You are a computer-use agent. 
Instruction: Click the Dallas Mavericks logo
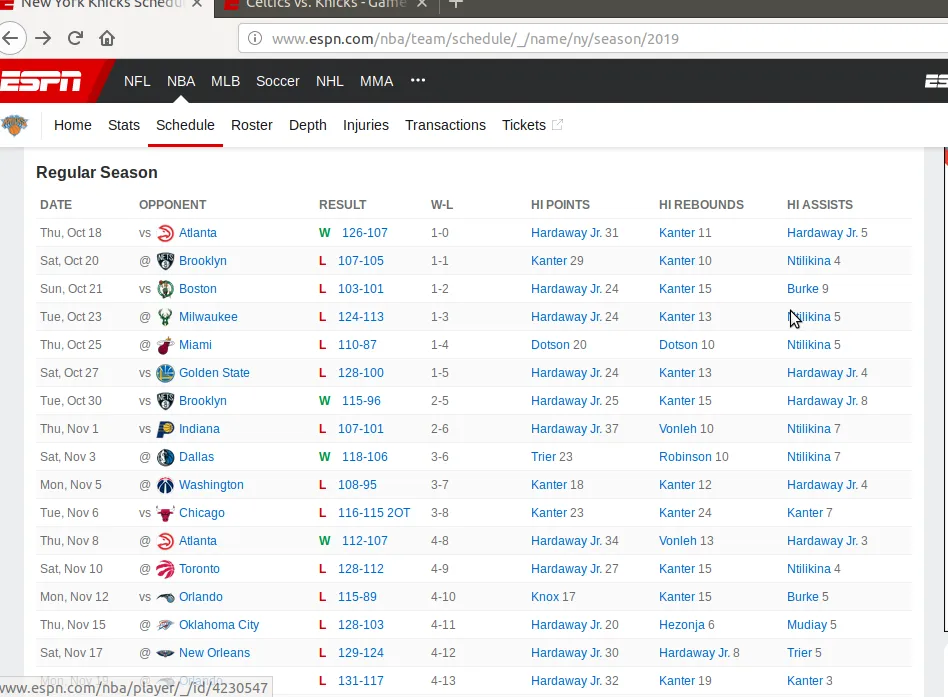165,457
